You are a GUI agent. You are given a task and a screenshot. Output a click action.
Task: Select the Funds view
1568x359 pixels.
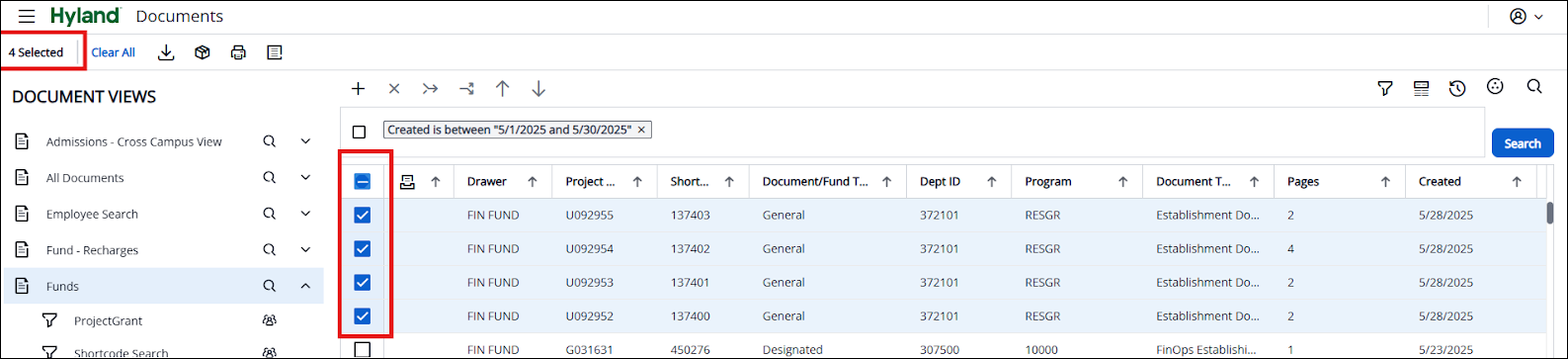pos(62,287)
